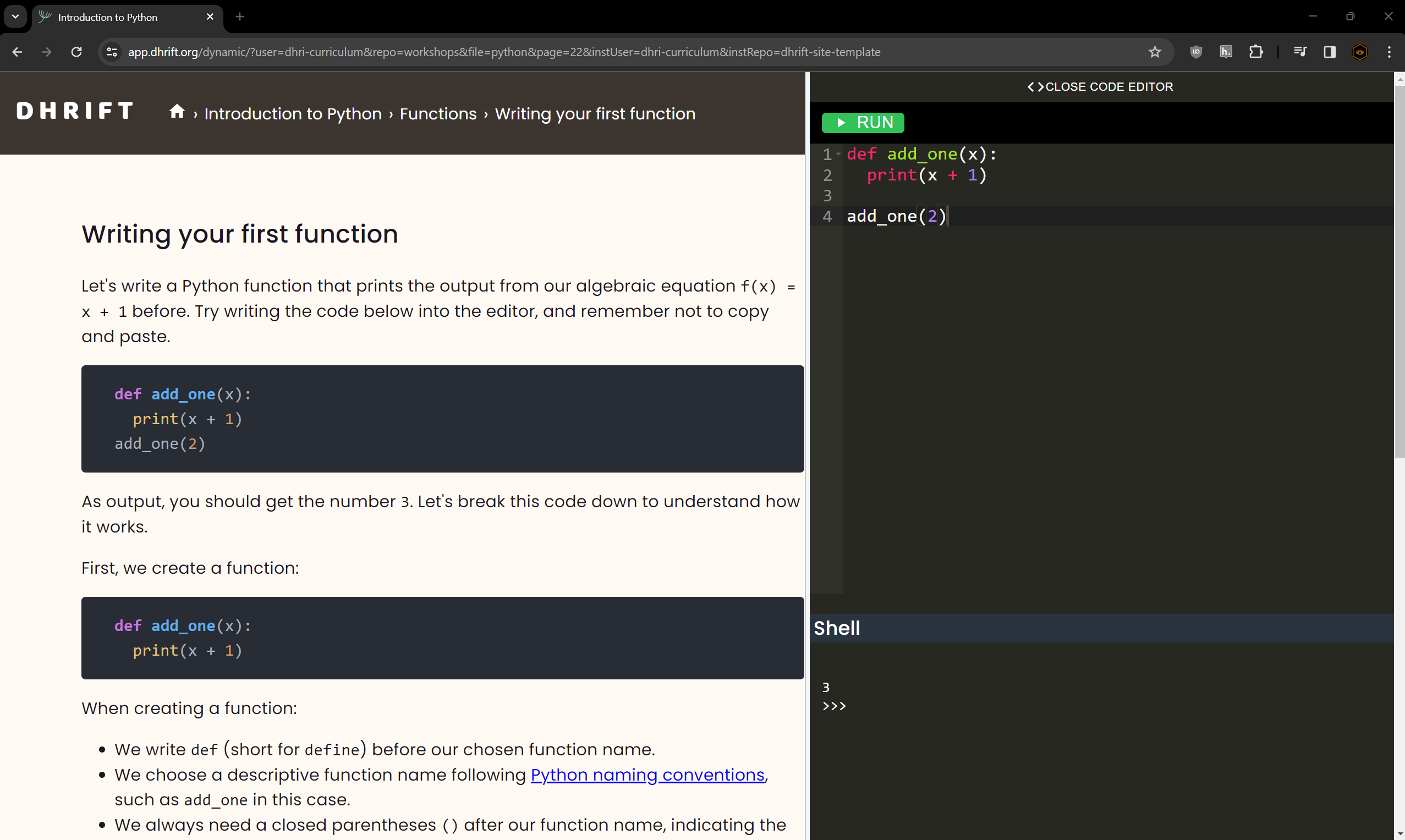Go to Functions breadcrumb
Image resolution: width=1405 pixels, height=840 pixels.
[x=437, y=114]
